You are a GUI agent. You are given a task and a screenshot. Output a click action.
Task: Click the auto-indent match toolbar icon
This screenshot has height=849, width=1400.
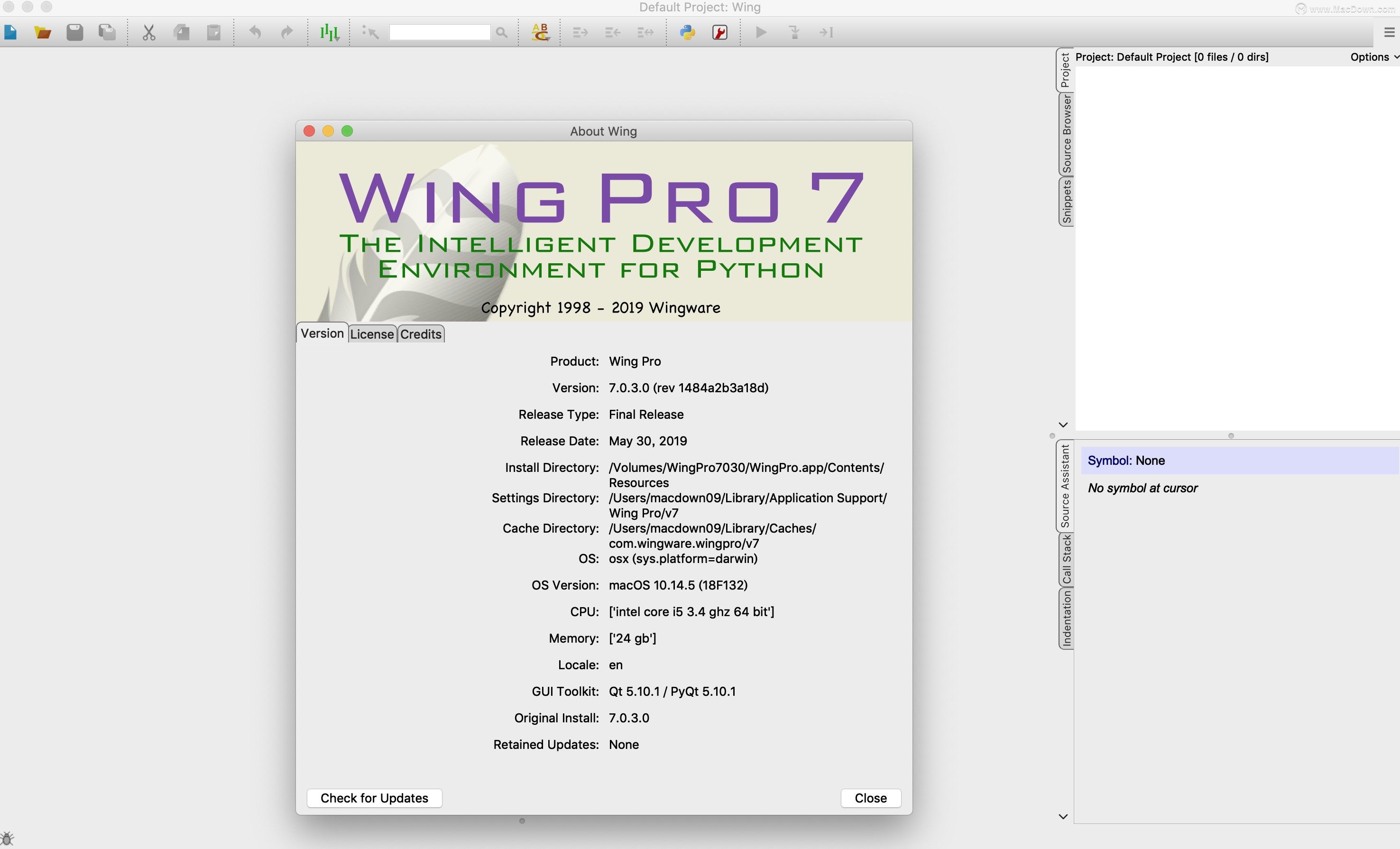[x=645, y=32]
